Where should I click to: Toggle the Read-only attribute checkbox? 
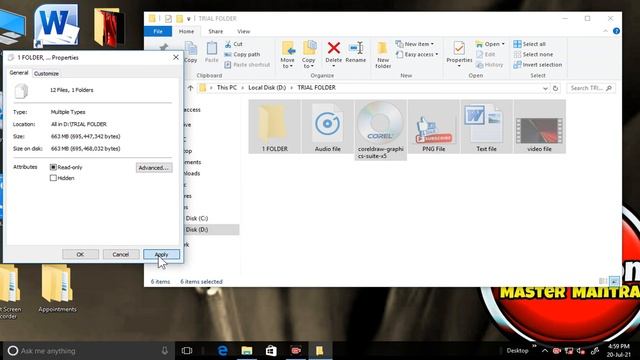pyautogui.click(x=53, y=167)
